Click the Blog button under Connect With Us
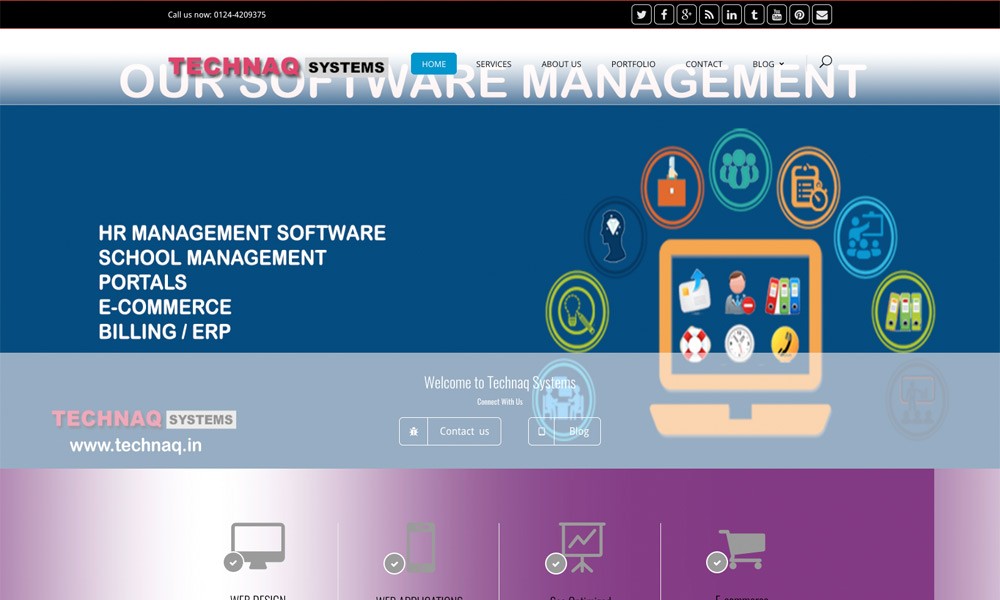The width and height of the screenshot is (1000, 600). [x=565, y=431]
